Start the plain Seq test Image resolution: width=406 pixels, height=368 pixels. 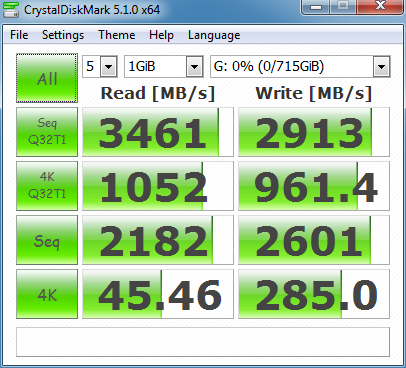[47, 240]
